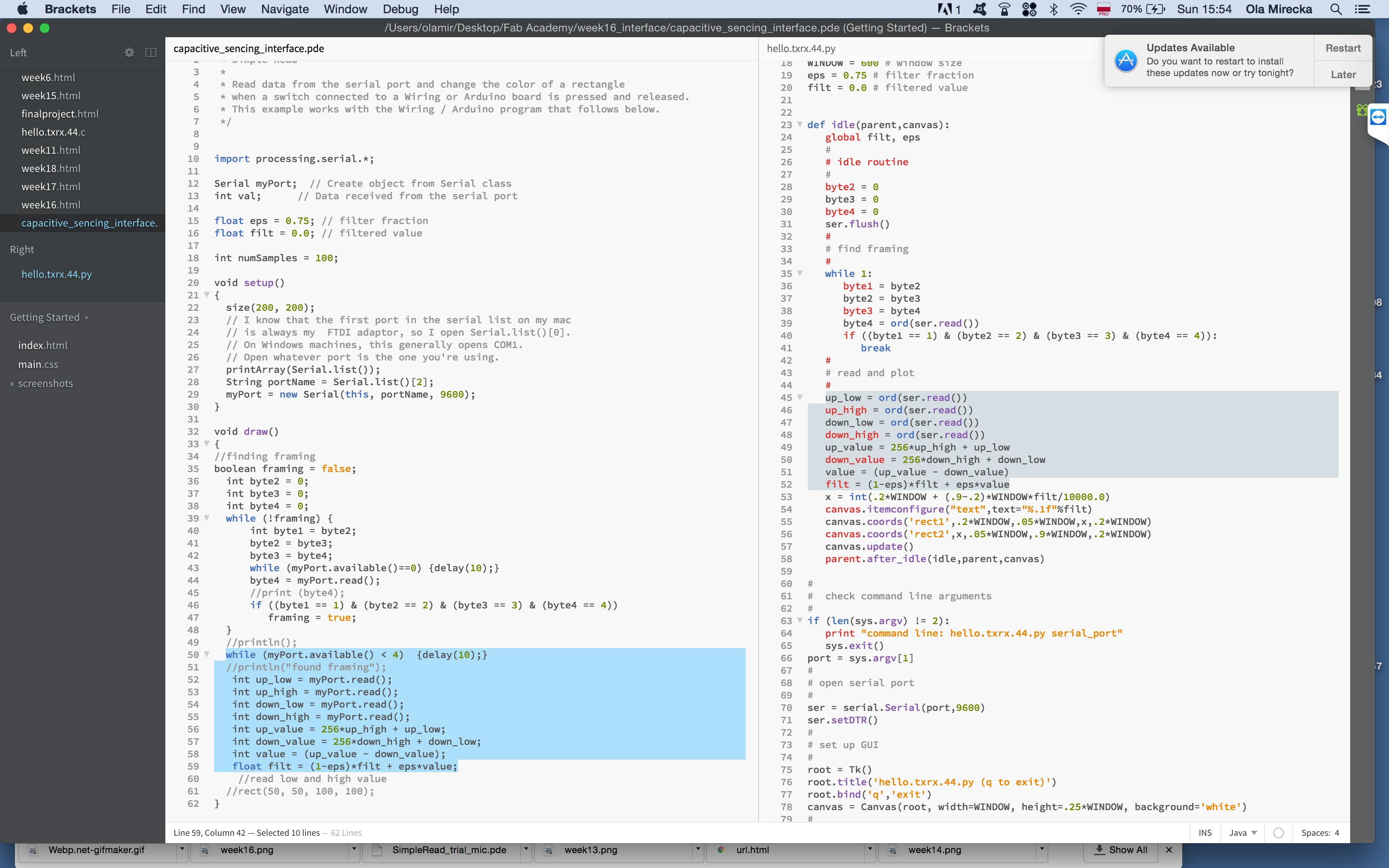Viewport: 1389px width, 868px height.
Task: Collapse the setup function fold triangle
Action: (x=207, y=294)
